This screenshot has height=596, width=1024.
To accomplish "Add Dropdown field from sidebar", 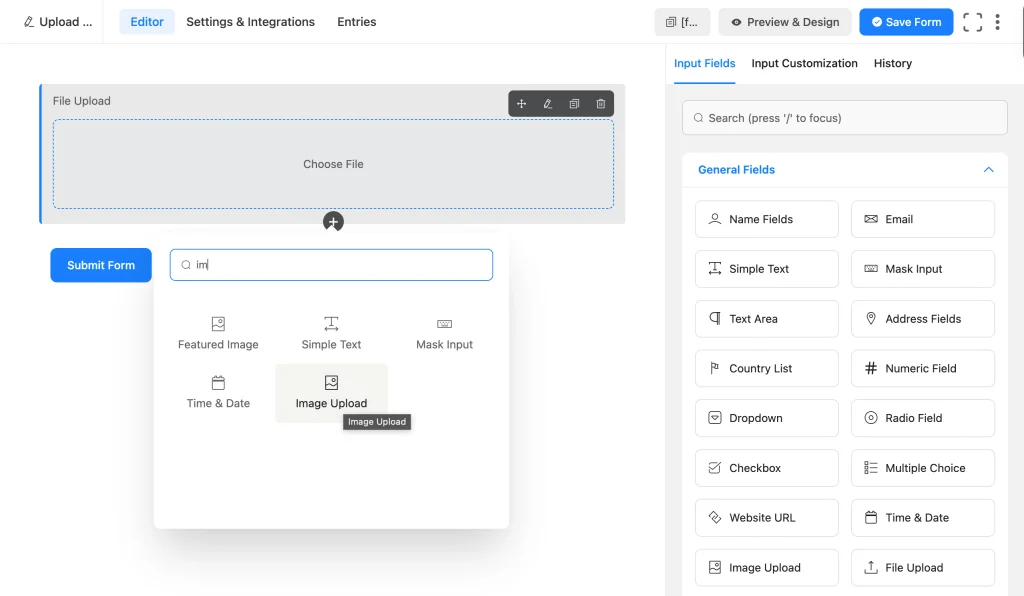I will coord(767,418).
